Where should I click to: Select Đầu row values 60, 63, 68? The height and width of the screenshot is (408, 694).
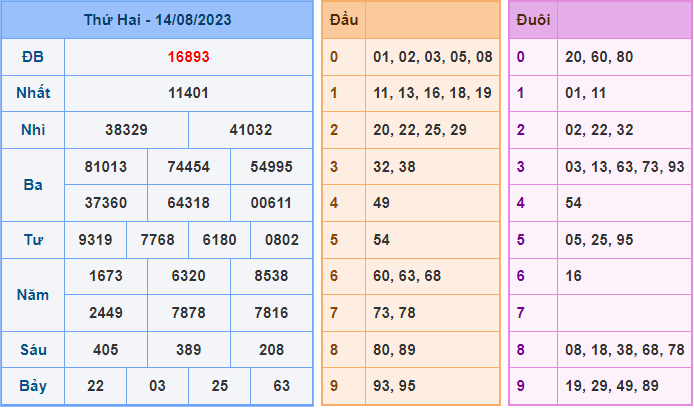click(407, 276)
